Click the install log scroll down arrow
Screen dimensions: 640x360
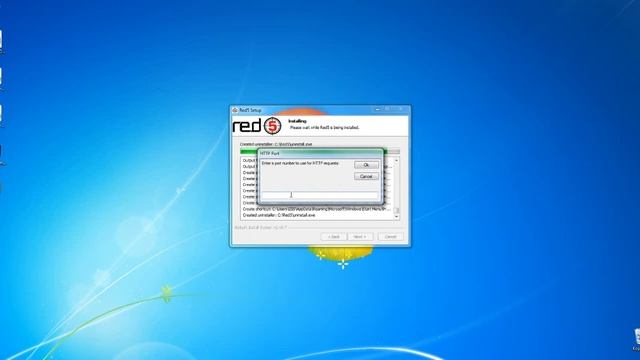396,217
